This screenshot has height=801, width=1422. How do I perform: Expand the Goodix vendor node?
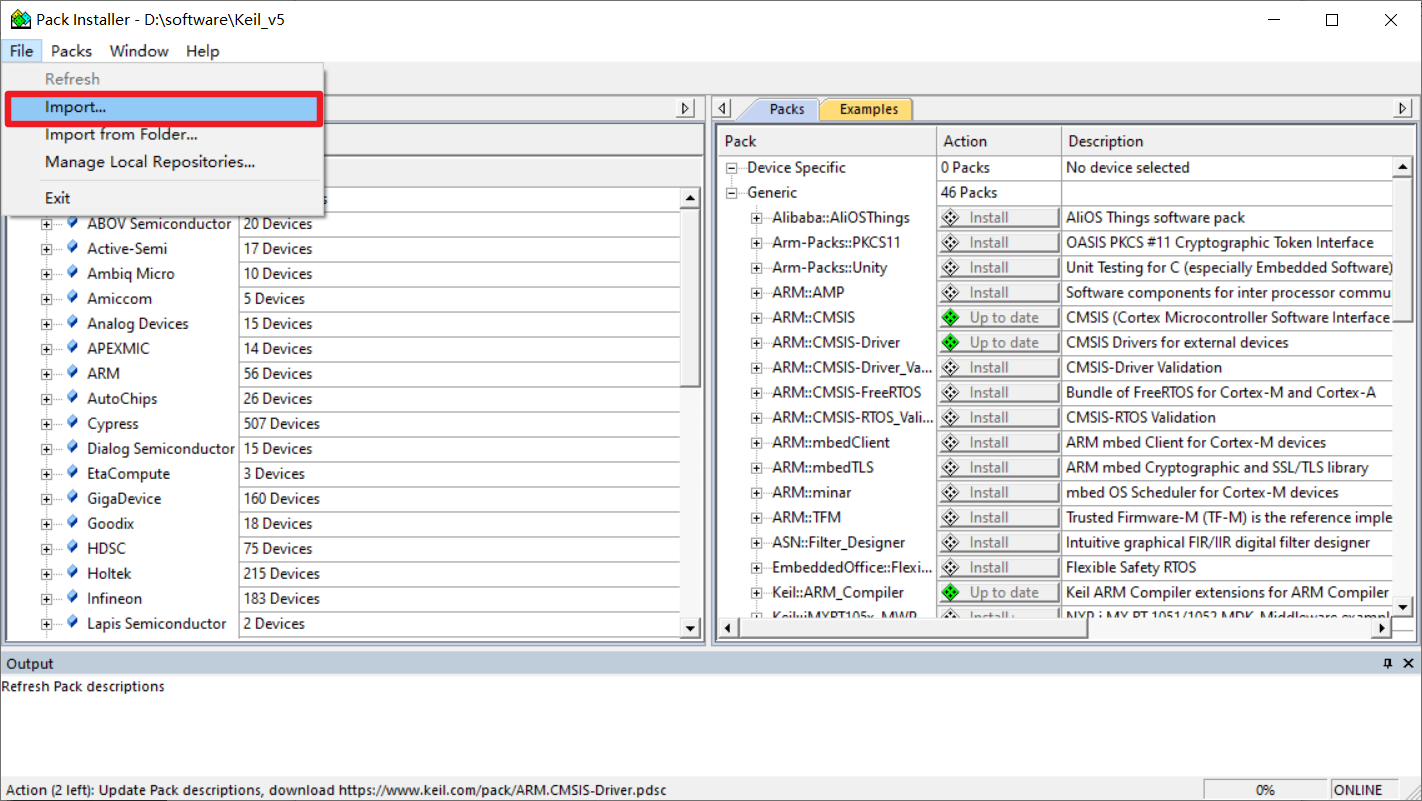(x=46, y=524)
